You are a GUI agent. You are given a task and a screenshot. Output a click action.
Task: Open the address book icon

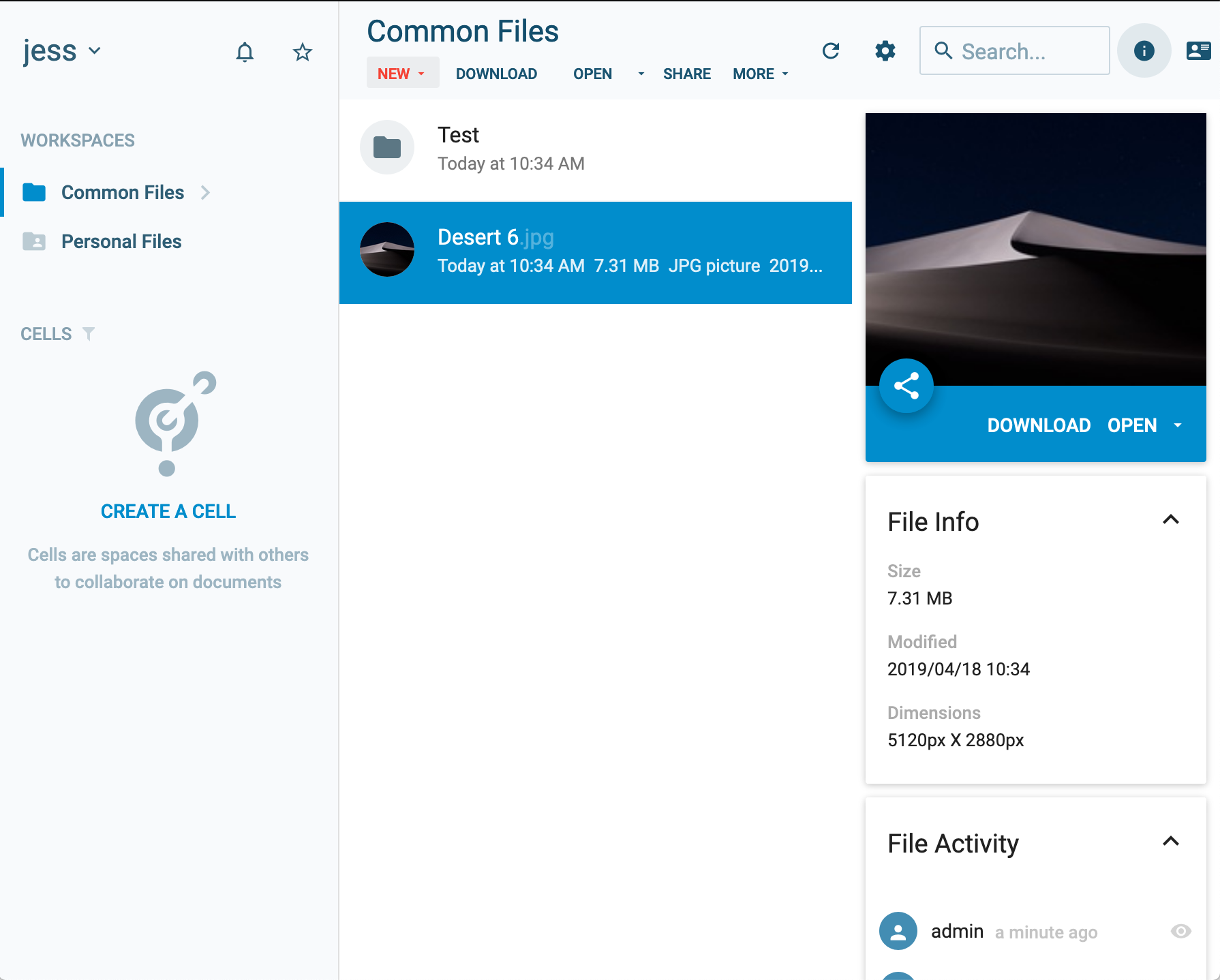(1198, 50)
